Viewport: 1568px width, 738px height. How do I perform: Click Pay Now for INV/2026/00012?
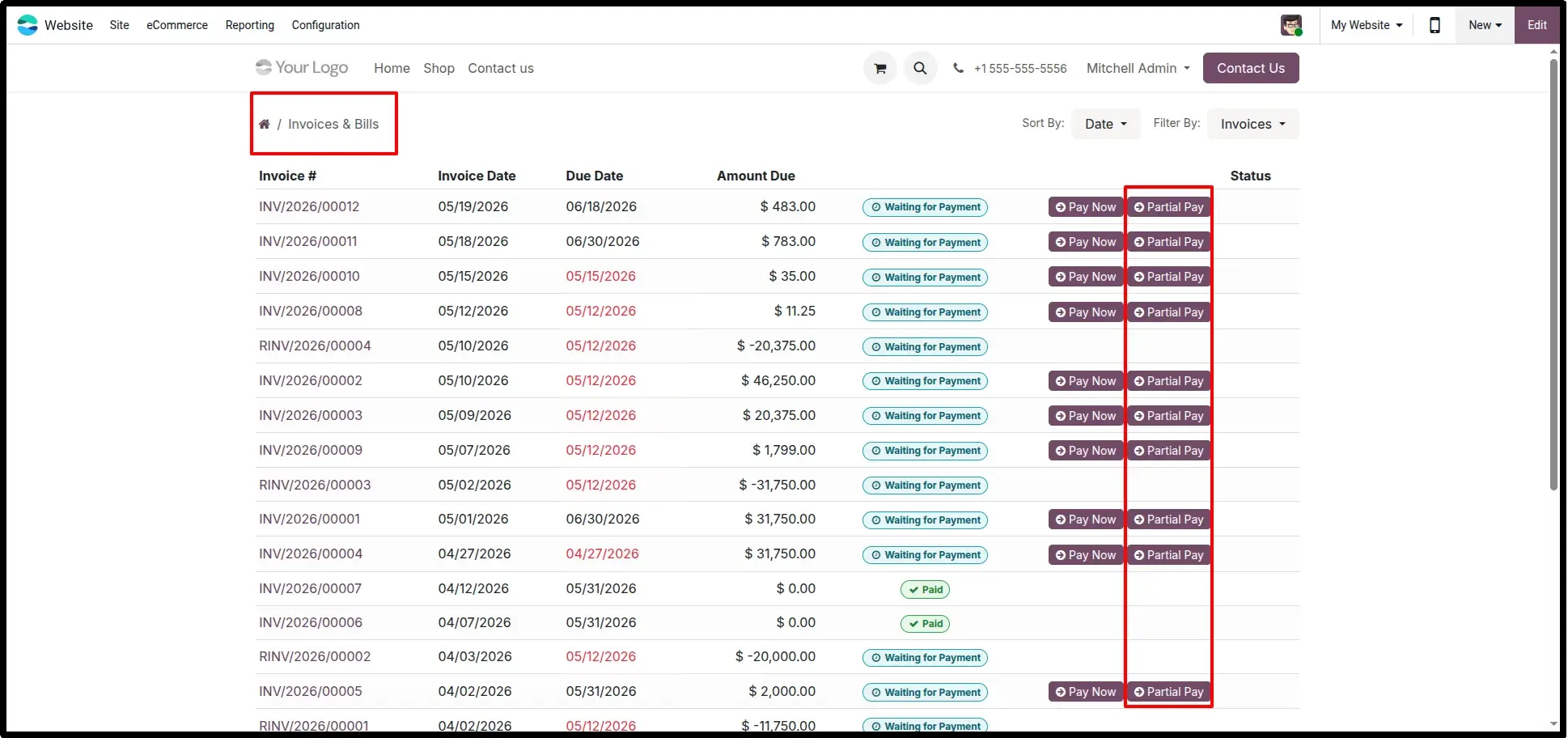click(x=1086, y=207)
